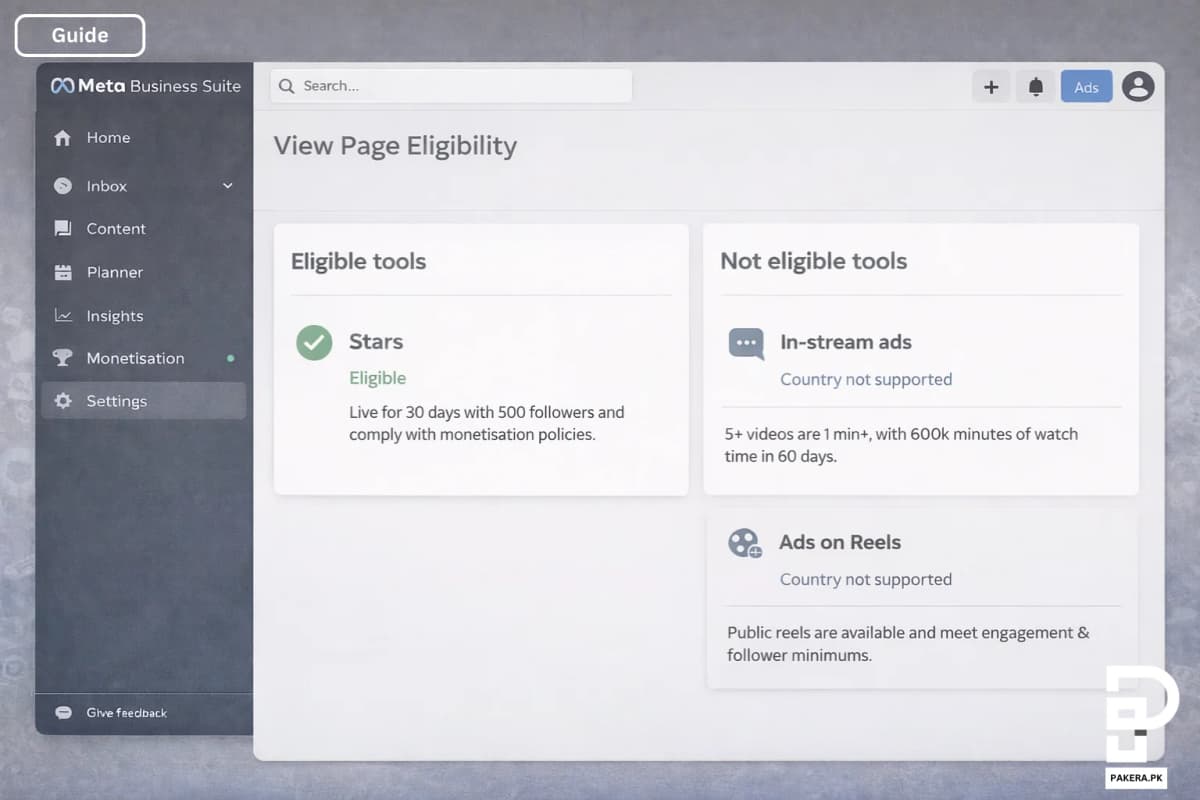Click the Stars title text
This screenshot has width=1200, height=800.
pos(376,342)
